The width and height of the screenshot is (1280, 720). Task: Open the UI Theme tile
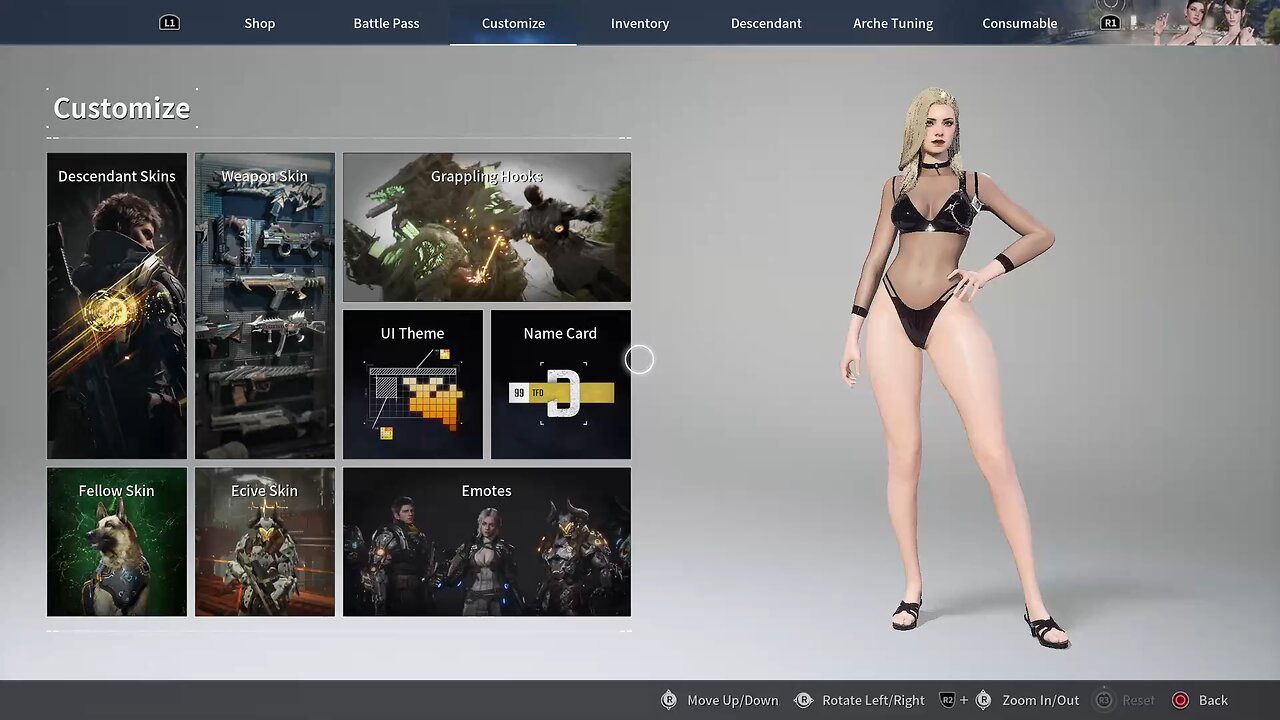coord(413,384)
